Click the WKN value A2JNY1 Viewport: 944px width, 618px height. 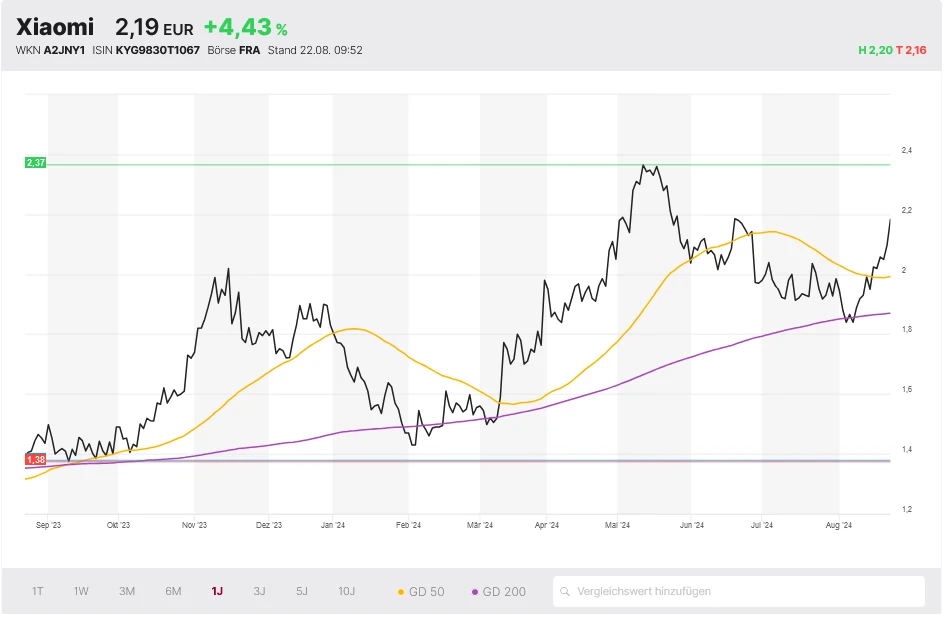pos(64,50)
